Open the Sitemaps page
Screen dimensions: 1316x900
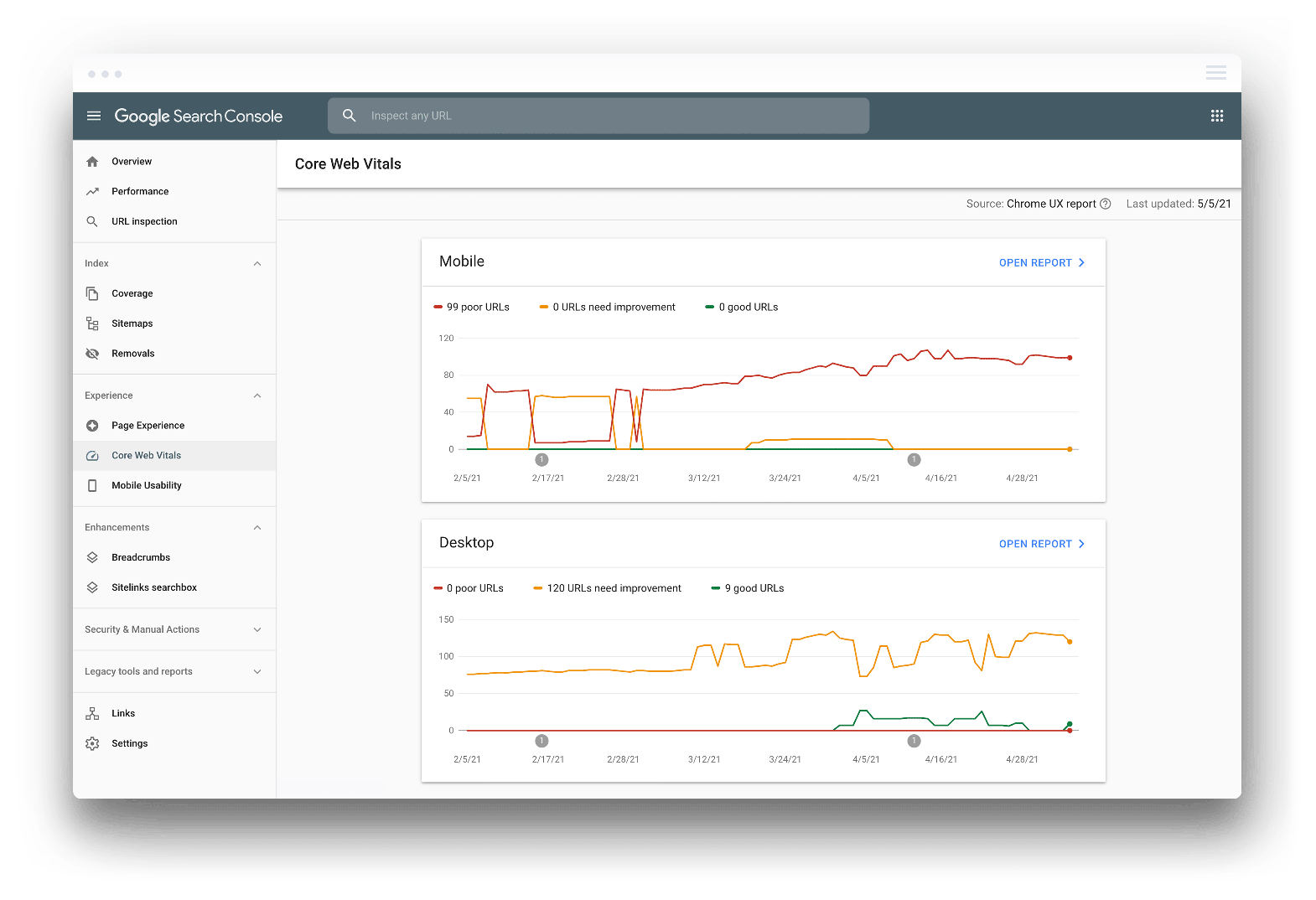pyautogui.click(x=174, y=323)
